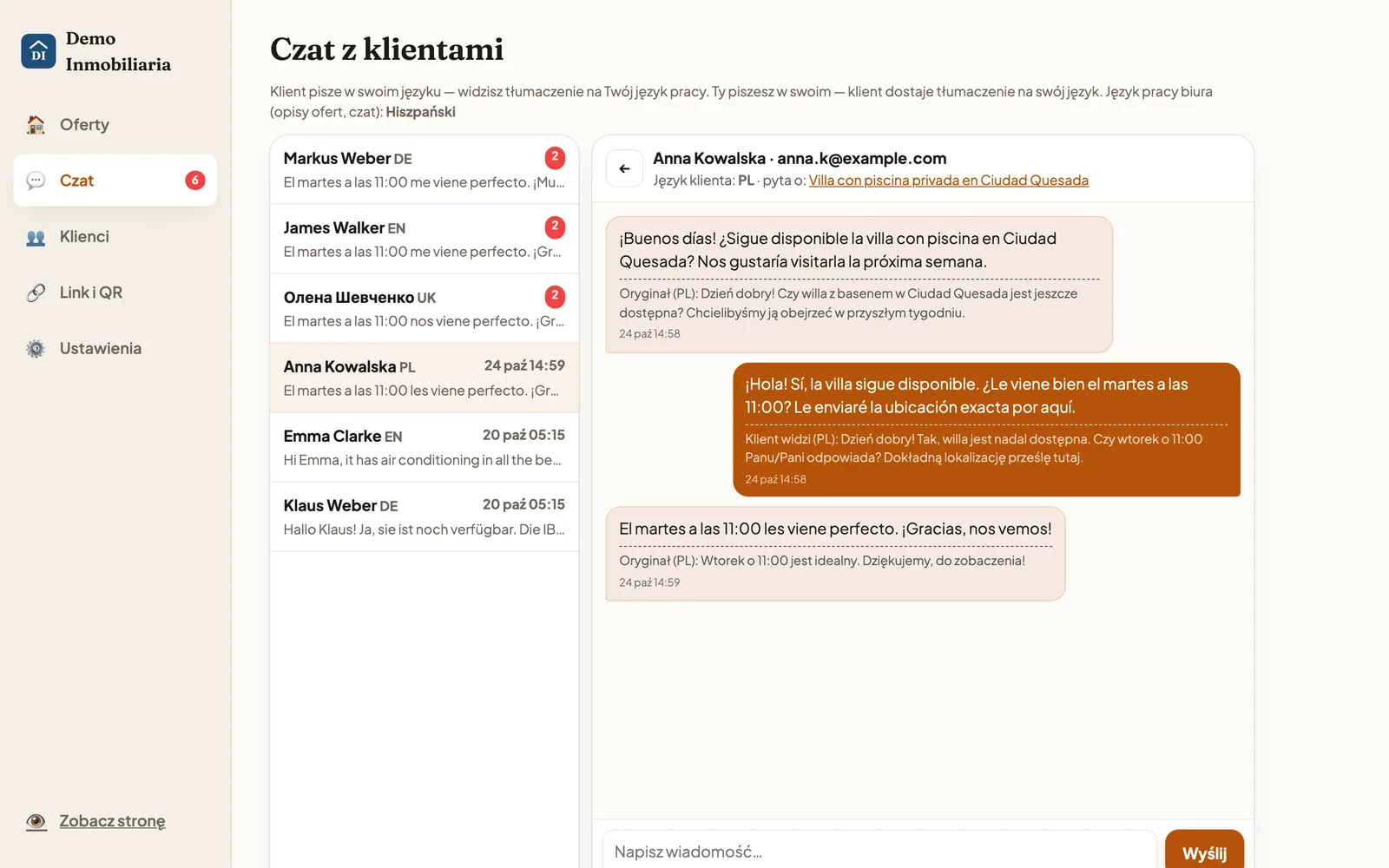Click unread badge on Олена Шевченко conversation
1389x868 pixels.
(555, 297)
